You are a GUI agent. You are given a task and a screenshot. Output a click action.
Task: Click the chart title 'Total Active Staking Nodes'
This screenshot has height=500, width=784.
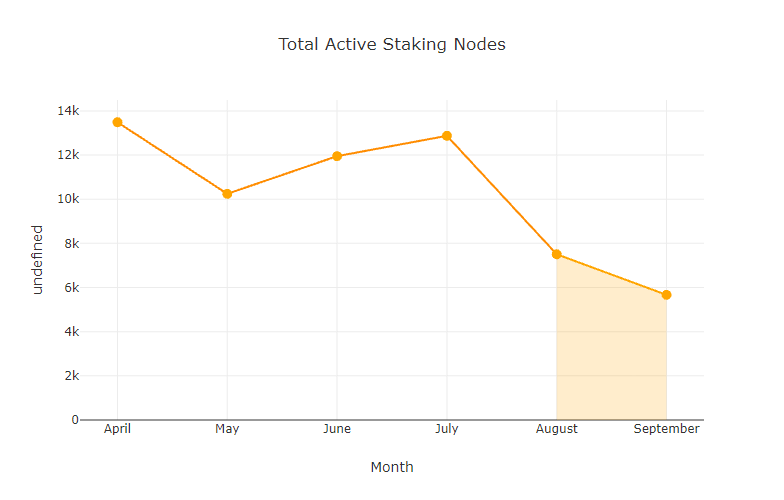392,44
